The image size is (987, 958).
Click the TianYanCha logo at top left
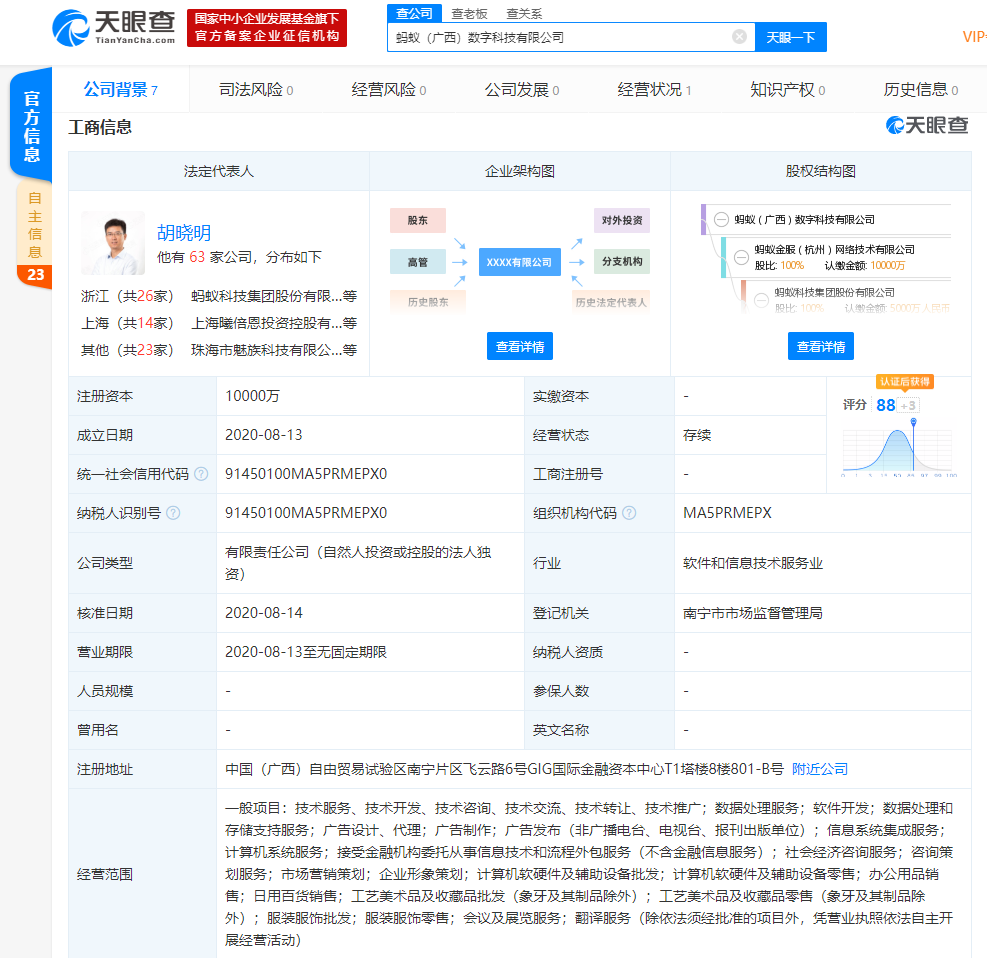(114, 26)
